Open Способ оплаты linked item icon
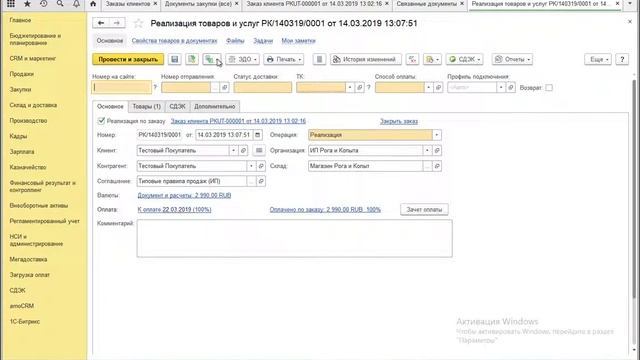 click(x=438, y=87)
